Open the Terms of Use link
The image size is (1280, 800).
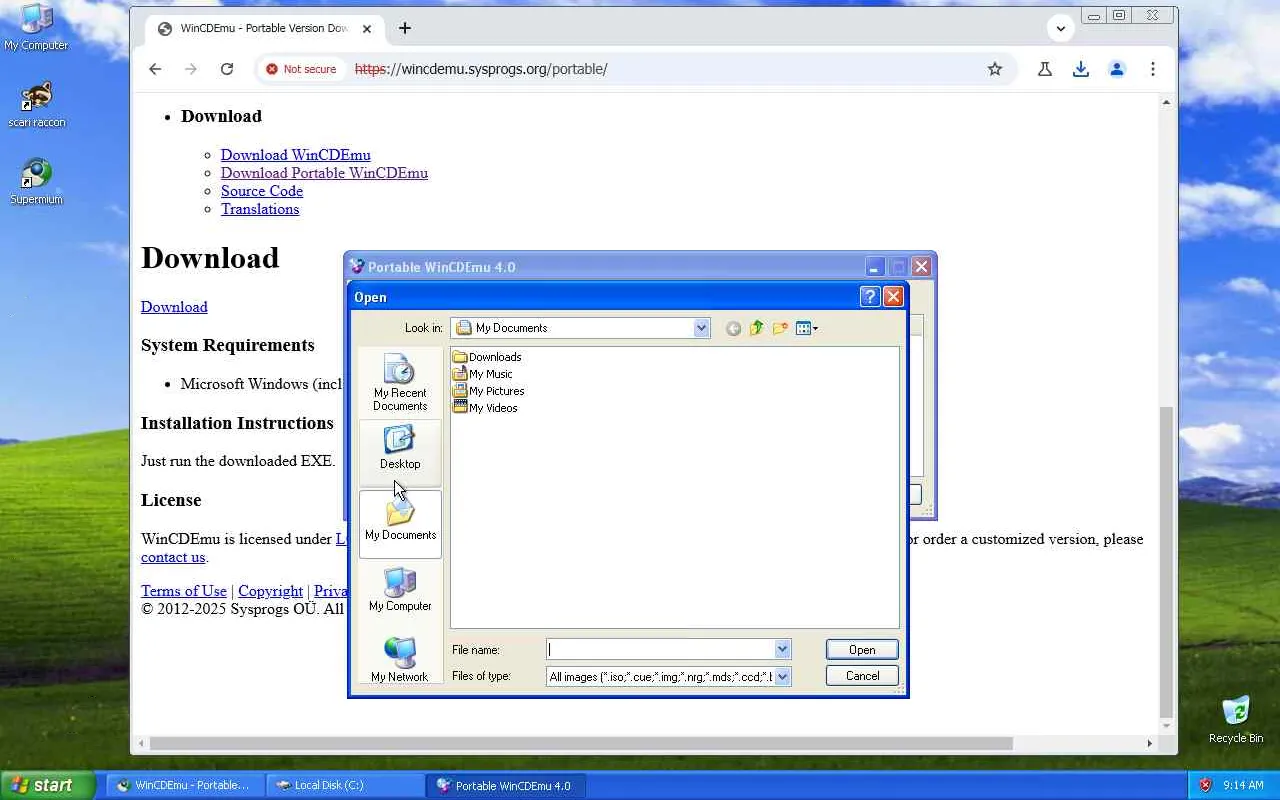[184, 591]
